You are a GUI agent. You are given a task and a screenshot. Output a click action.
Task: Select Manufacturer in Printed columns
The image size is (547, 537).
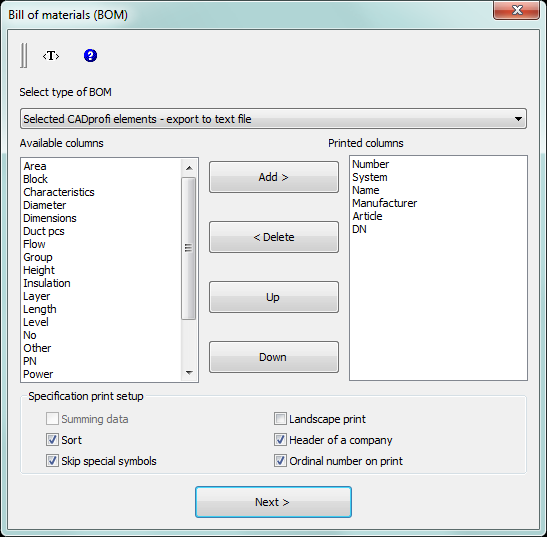(384, 203)
